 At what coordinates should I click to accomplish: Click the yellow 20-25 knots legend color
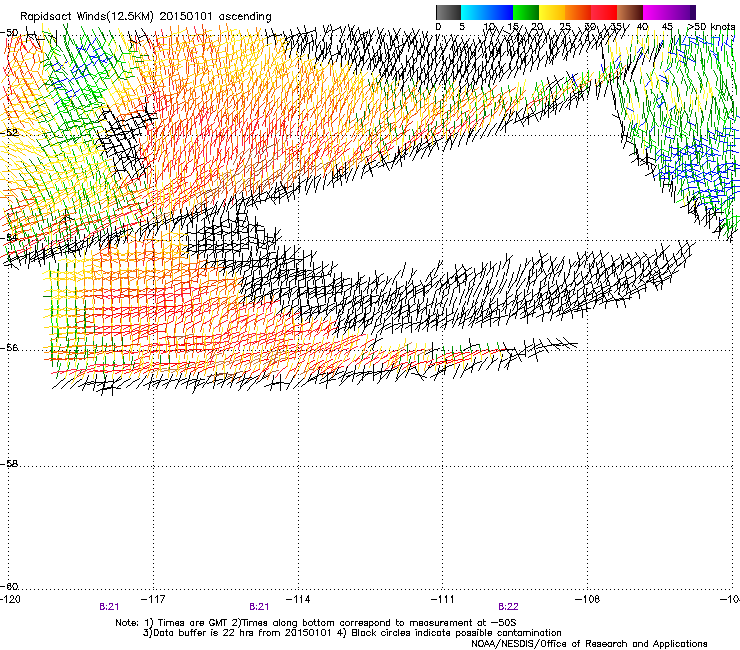(552, 12)
